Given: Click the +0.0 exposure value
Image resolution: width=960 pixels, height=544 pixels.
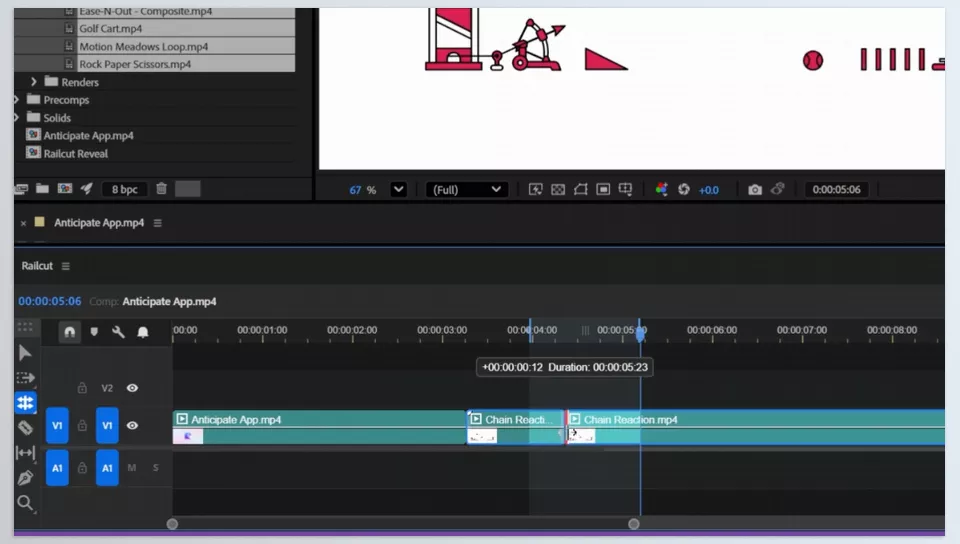Looking at the screenshot, I should (708, 190).
